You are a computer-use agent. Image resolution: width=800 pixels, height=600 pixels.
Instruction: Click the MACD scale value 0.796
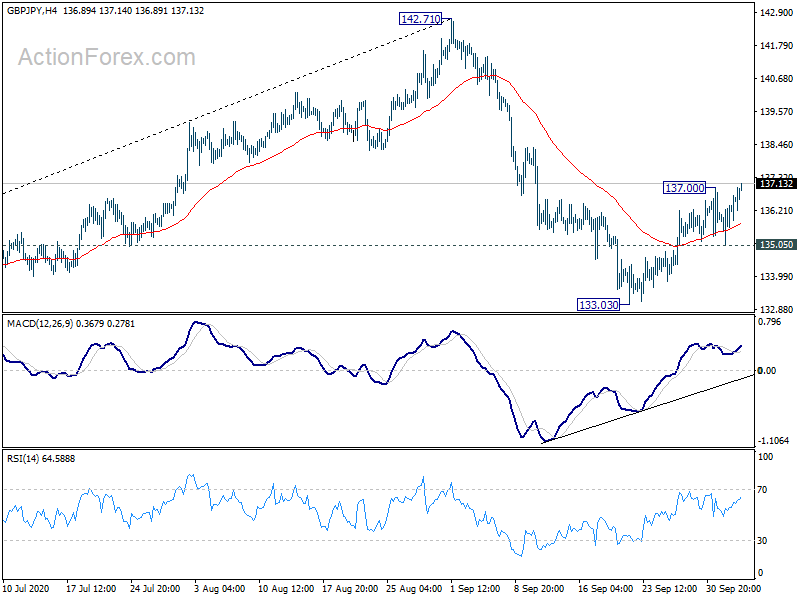[769, 322]
